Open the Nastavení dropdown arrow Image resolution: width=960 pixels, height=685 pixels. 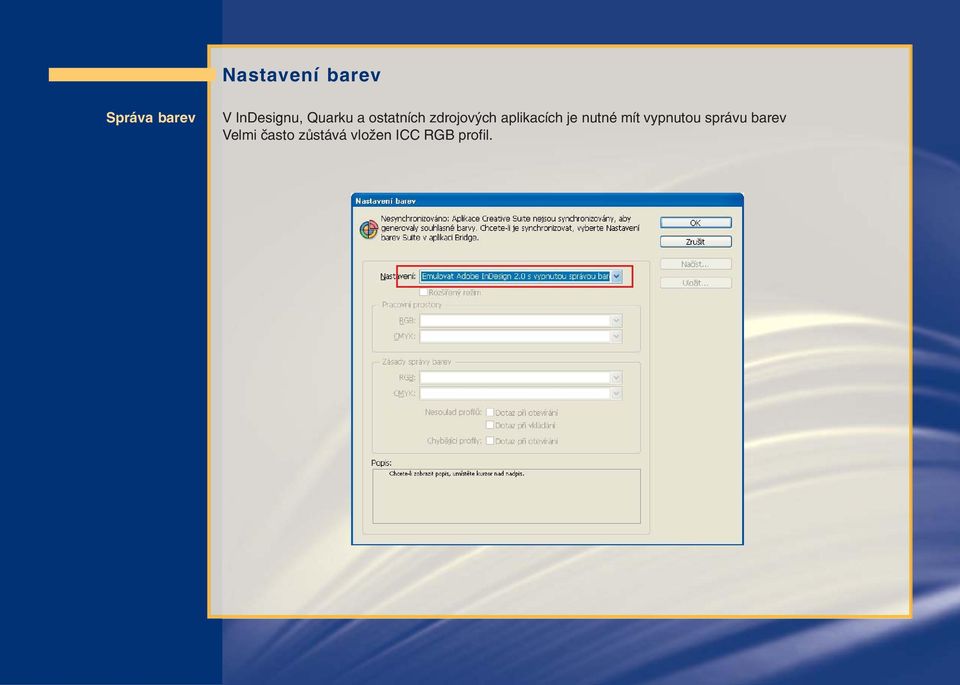[617, 276]
